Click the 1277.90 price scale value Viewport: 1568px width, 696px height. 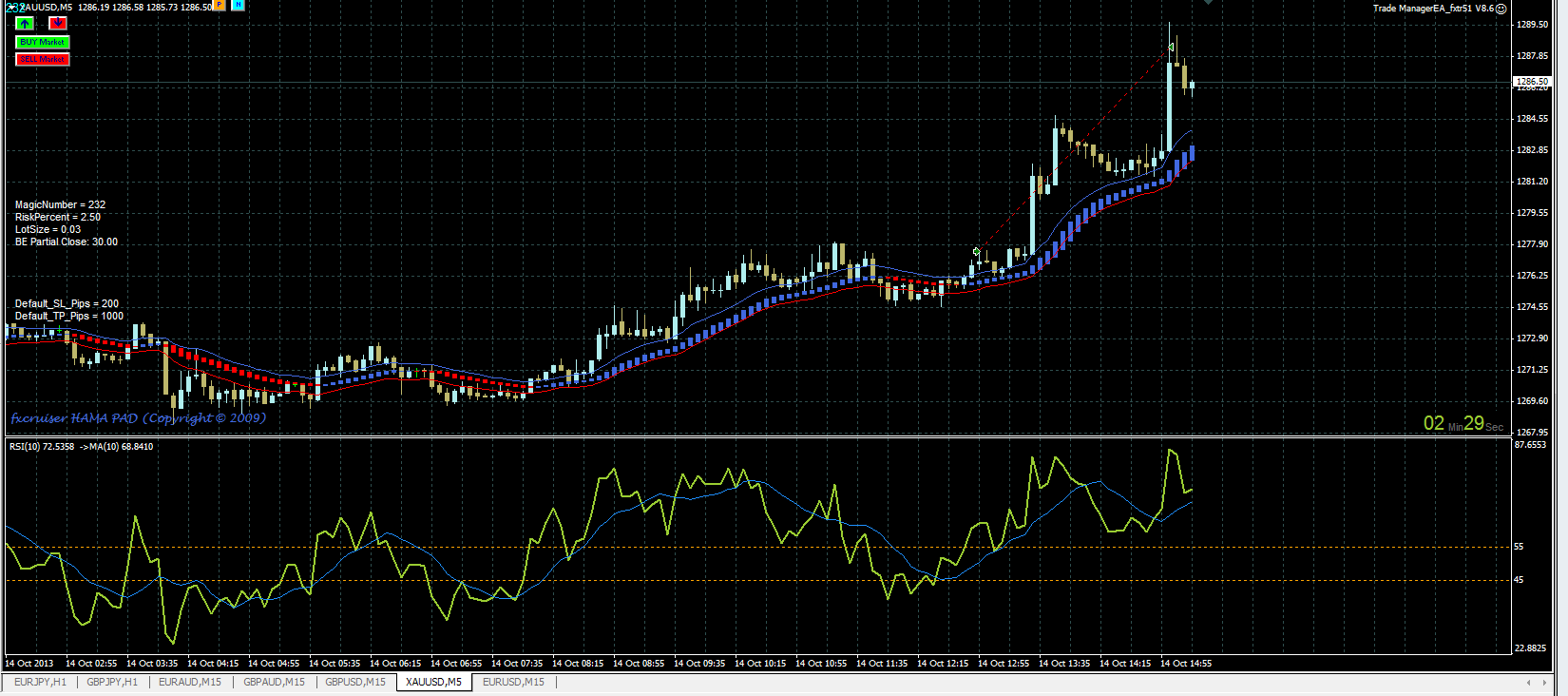point(1531,244)
